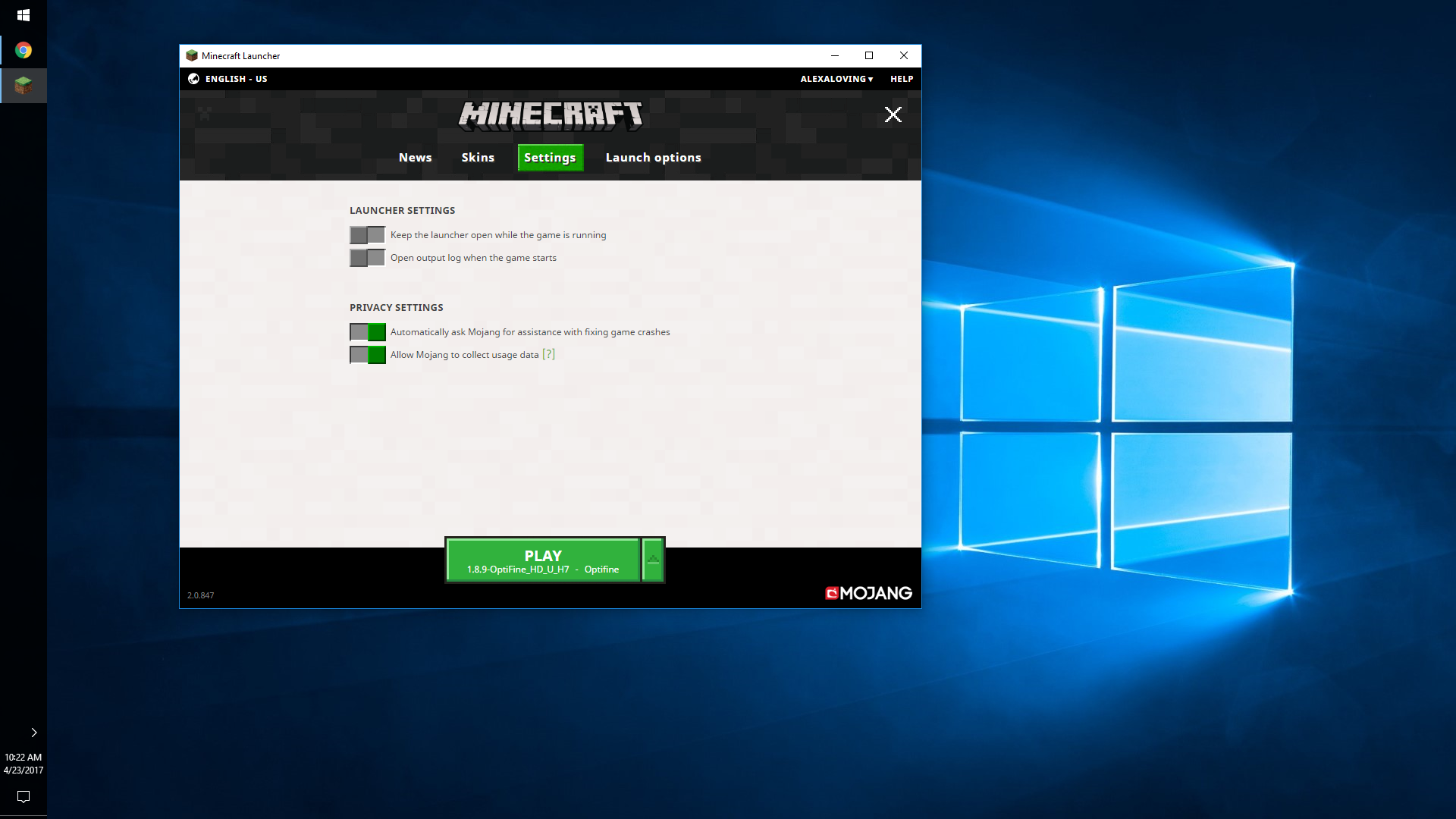1456x819 pixels.
Task: Turn off Mojang usage data collection
Action: coord(367,355)
